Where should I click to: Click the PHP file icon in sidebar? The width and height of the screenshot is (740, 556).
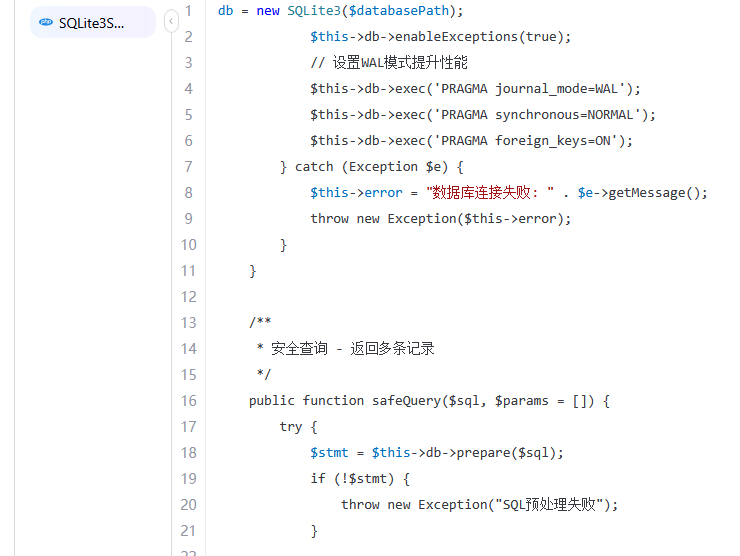click(x=46, y=22)
